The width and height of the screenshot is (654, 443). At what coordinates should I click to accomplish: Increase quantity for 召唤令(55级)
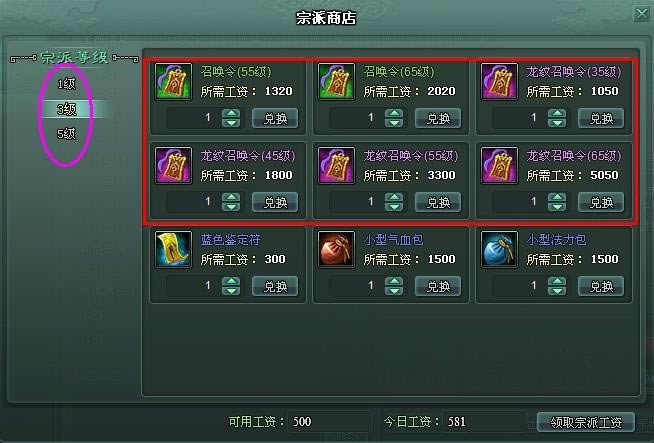[231, 113]
